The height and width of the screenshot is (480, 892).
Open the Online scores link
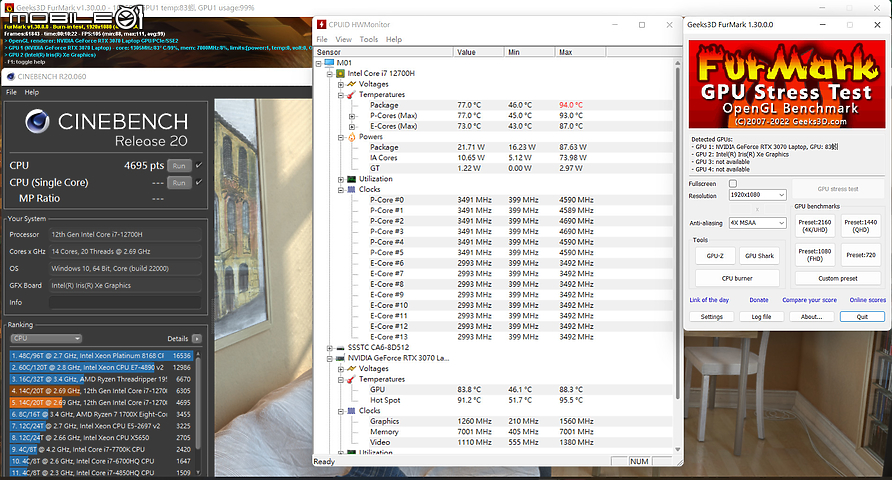868,300
